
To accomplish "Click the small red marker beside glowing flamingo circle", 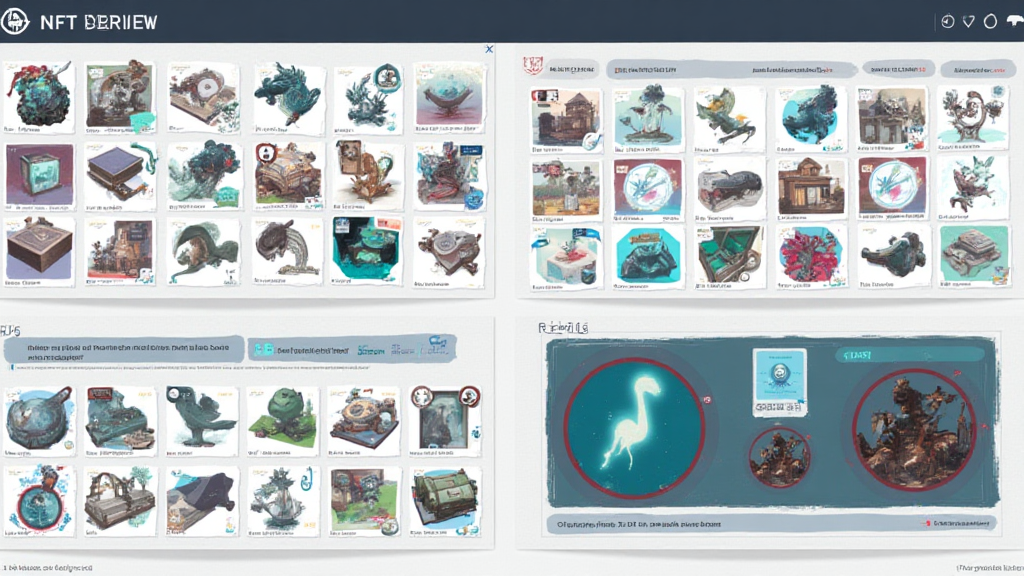I will tap(707, 401).
